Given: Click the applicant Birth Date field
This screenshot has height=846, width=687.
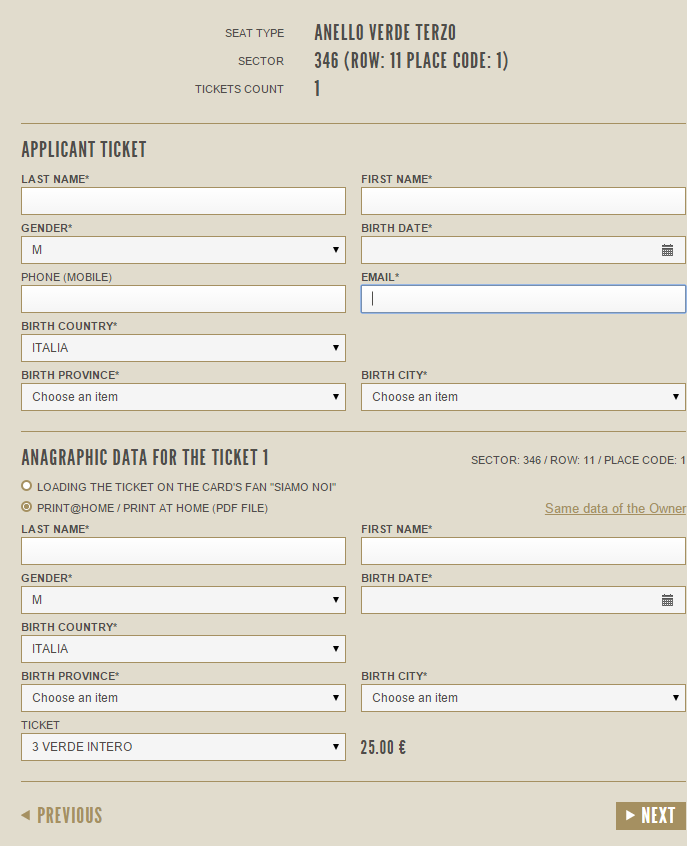Looking at the screenshot, I should coord(523,250).
